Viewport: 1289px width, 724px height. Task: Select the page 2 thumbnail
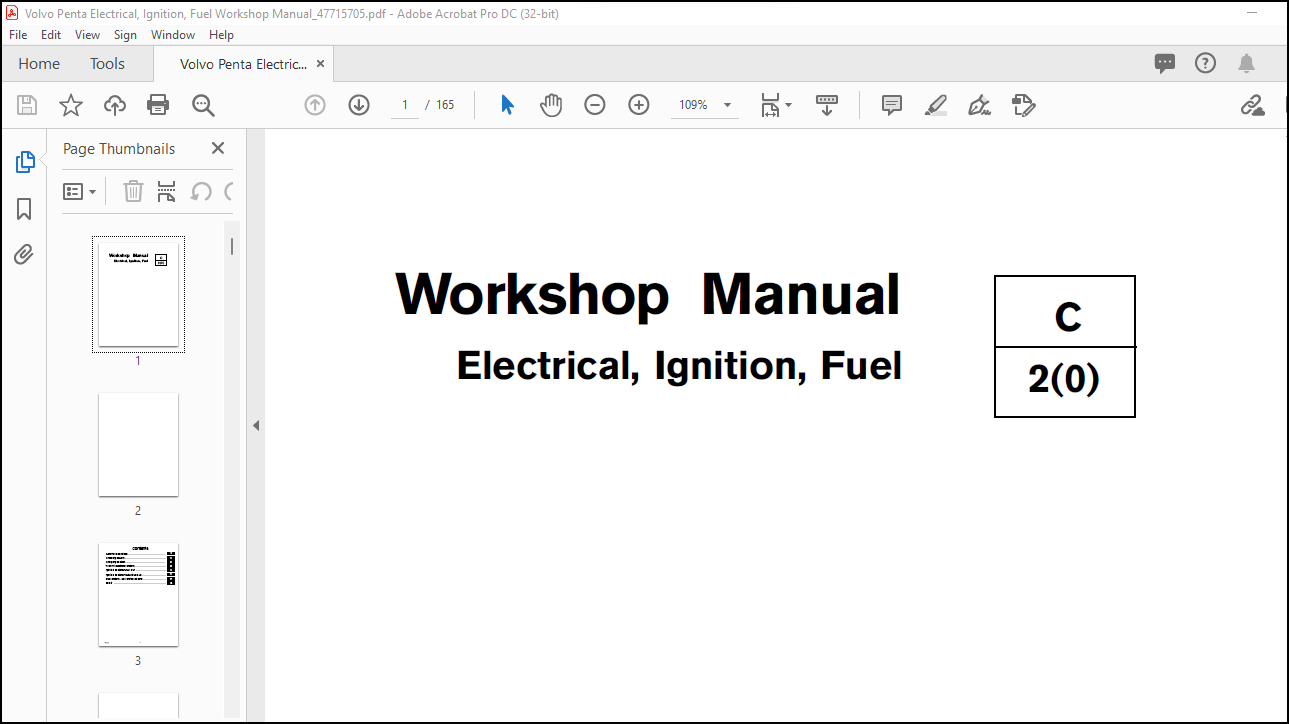coord(138,444)
